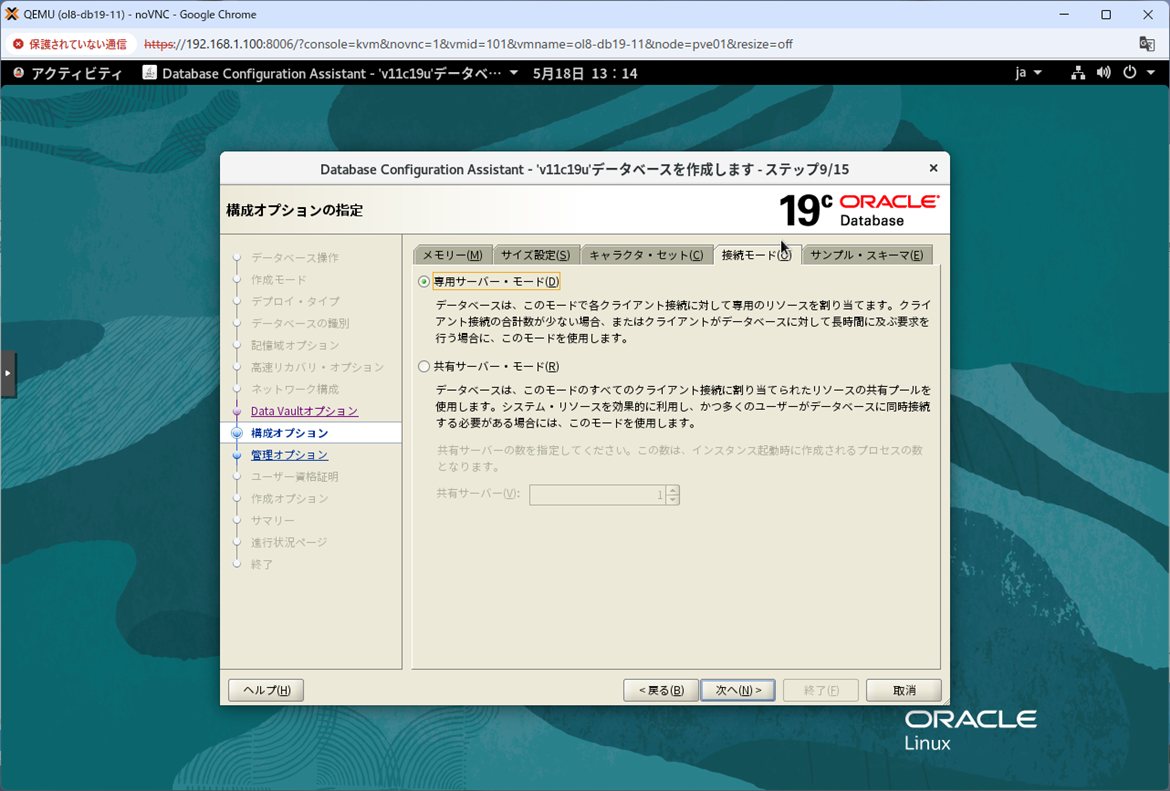Open the date and time clock menu
Viewport: 1170px width, 791px height.
pyautogui.click(x=585, y=73)
